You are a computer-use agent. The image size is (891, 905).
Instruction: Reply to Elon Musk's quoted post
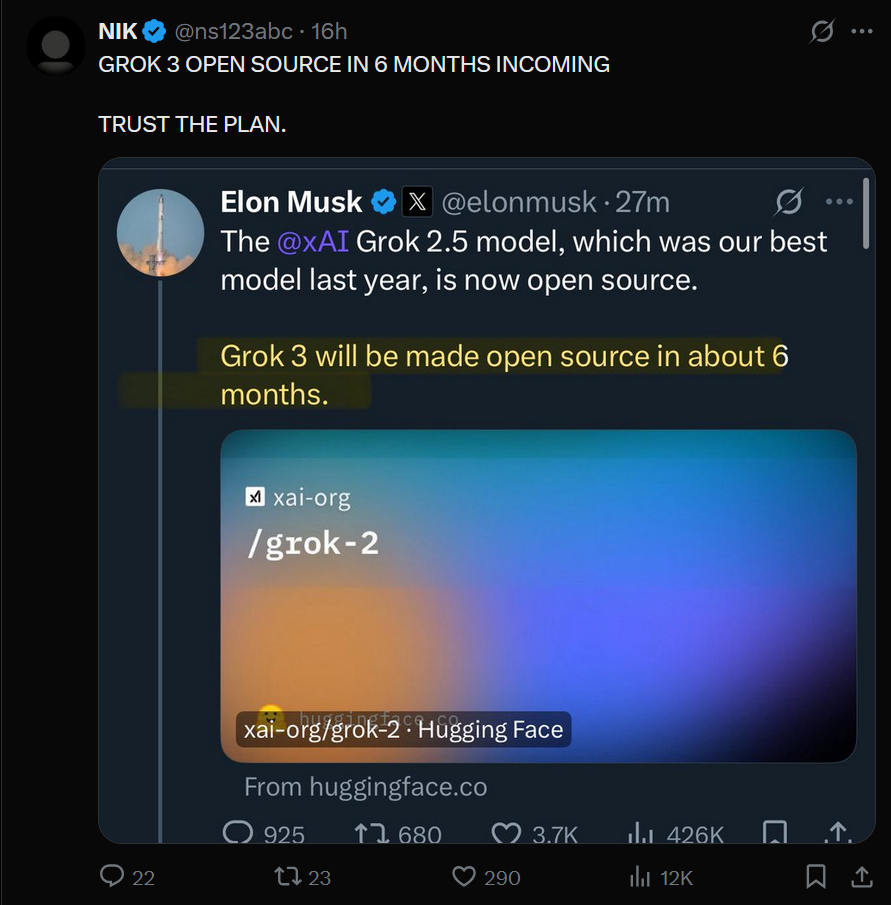237,833
